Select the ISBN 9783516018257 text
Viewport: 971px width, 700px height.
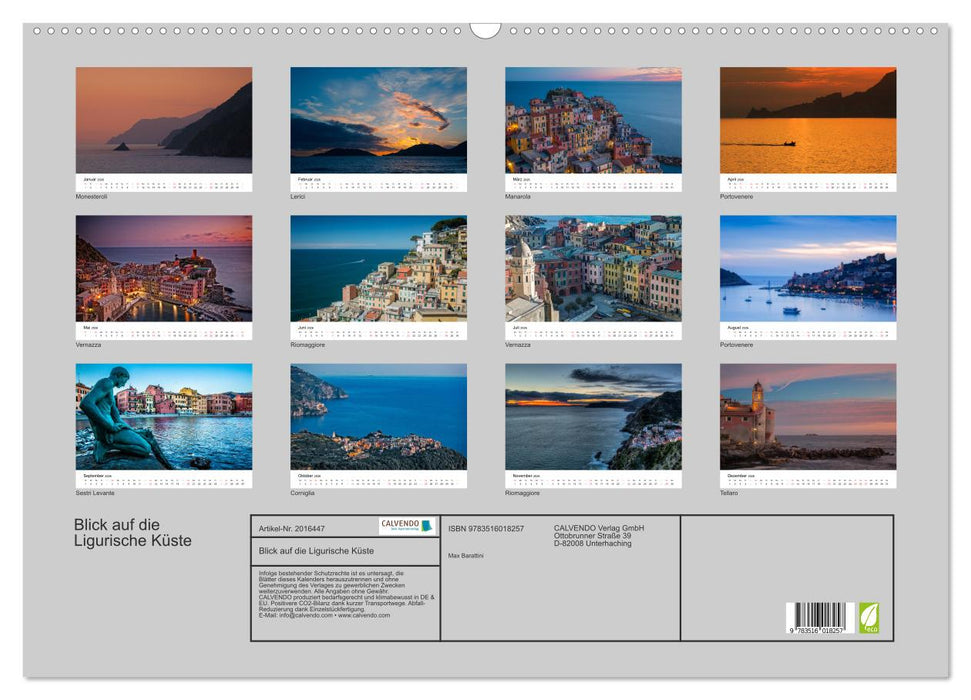click(485, 529)
